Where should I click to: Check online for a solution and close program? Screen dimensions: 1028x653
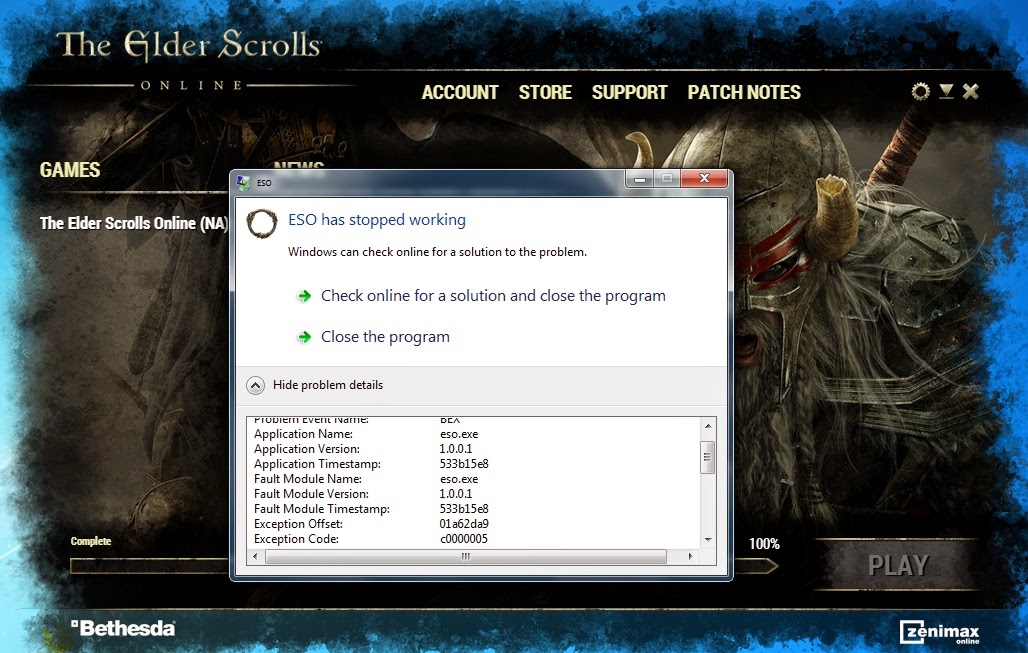point(493,296)
